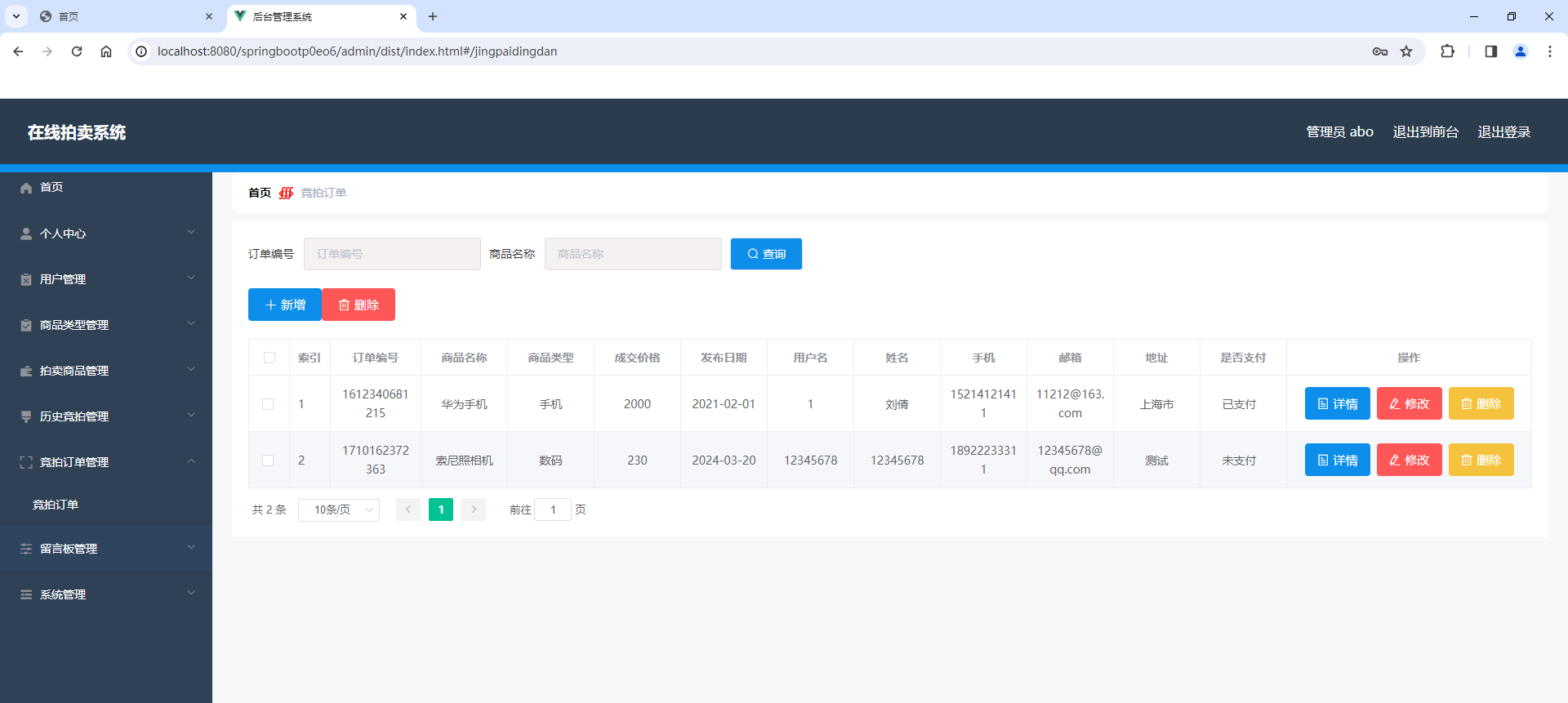Open the browser home page icon
This screenshot has width=1568, height=703.
click(x=106, y=51)
